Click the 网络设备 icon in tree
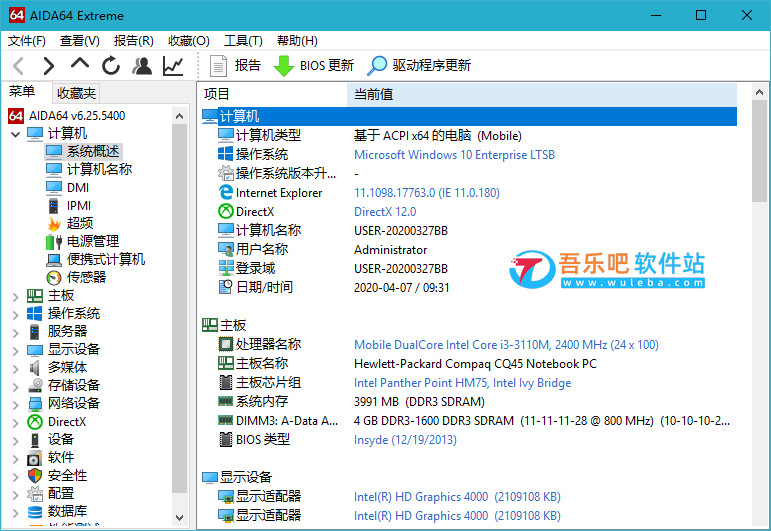This screenshot has height=531, width=771. click(x=35, y=404)
